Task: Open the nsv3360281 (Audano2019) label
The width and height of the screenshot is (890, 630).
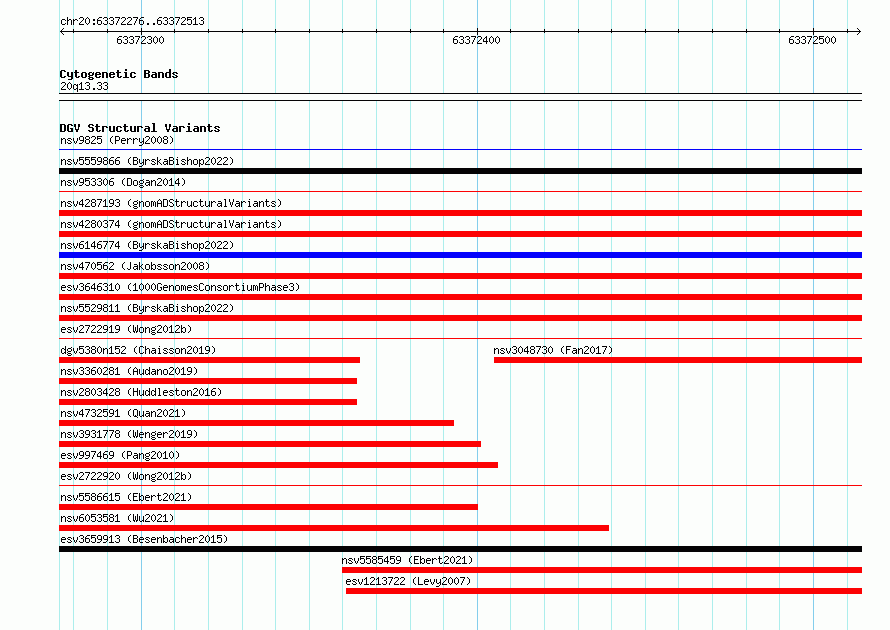Action: pos(129,371)
